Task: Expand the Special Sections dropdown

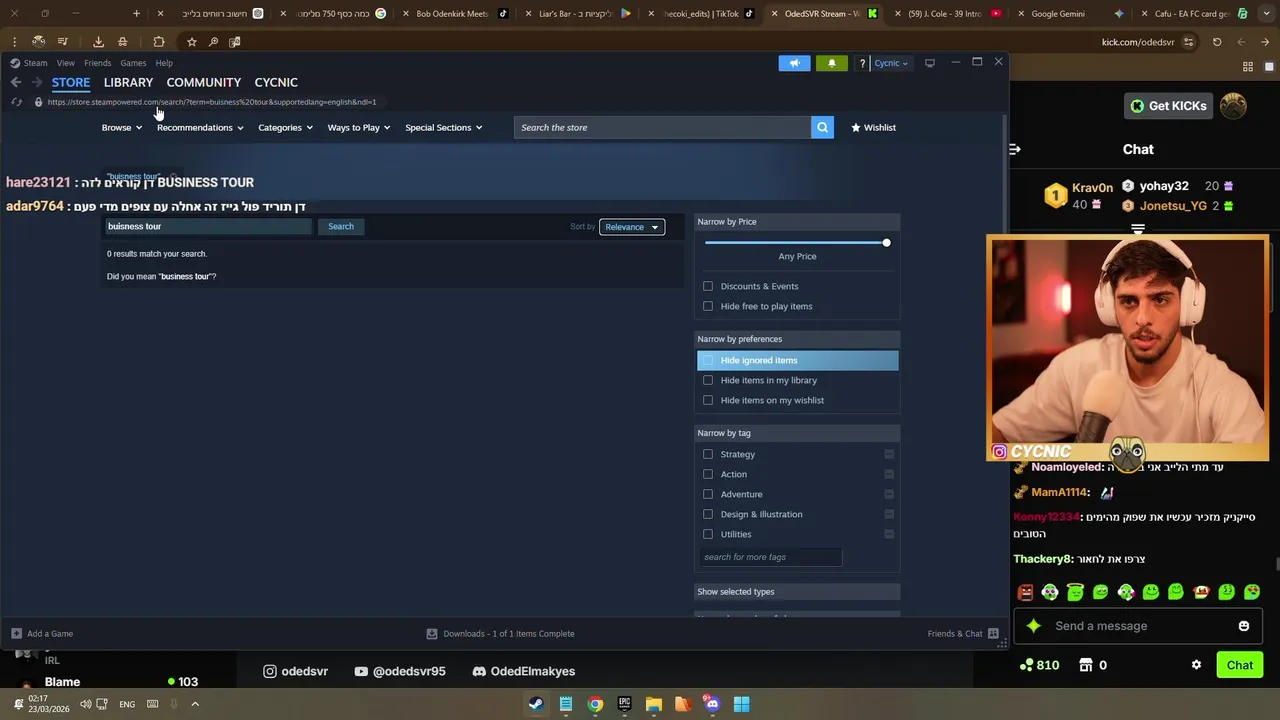Action: coord(444,127)
